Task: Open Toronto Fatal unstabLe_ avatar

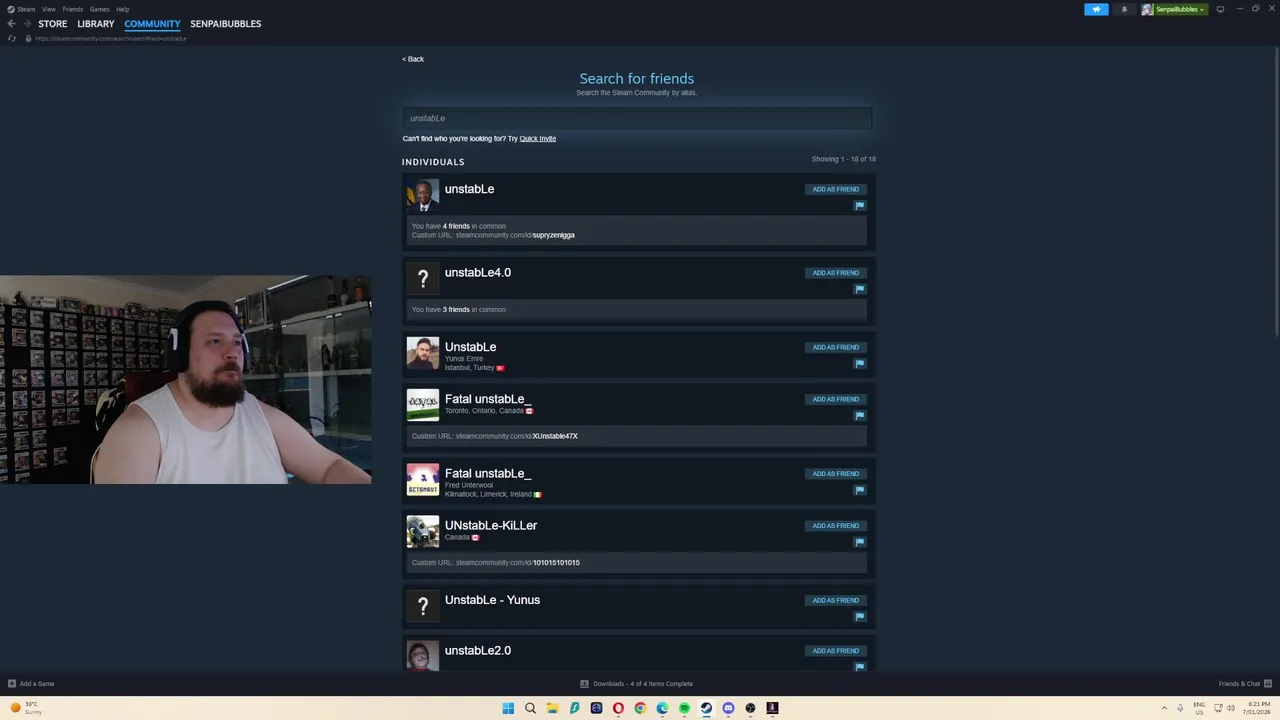Action: pos(423,405)
